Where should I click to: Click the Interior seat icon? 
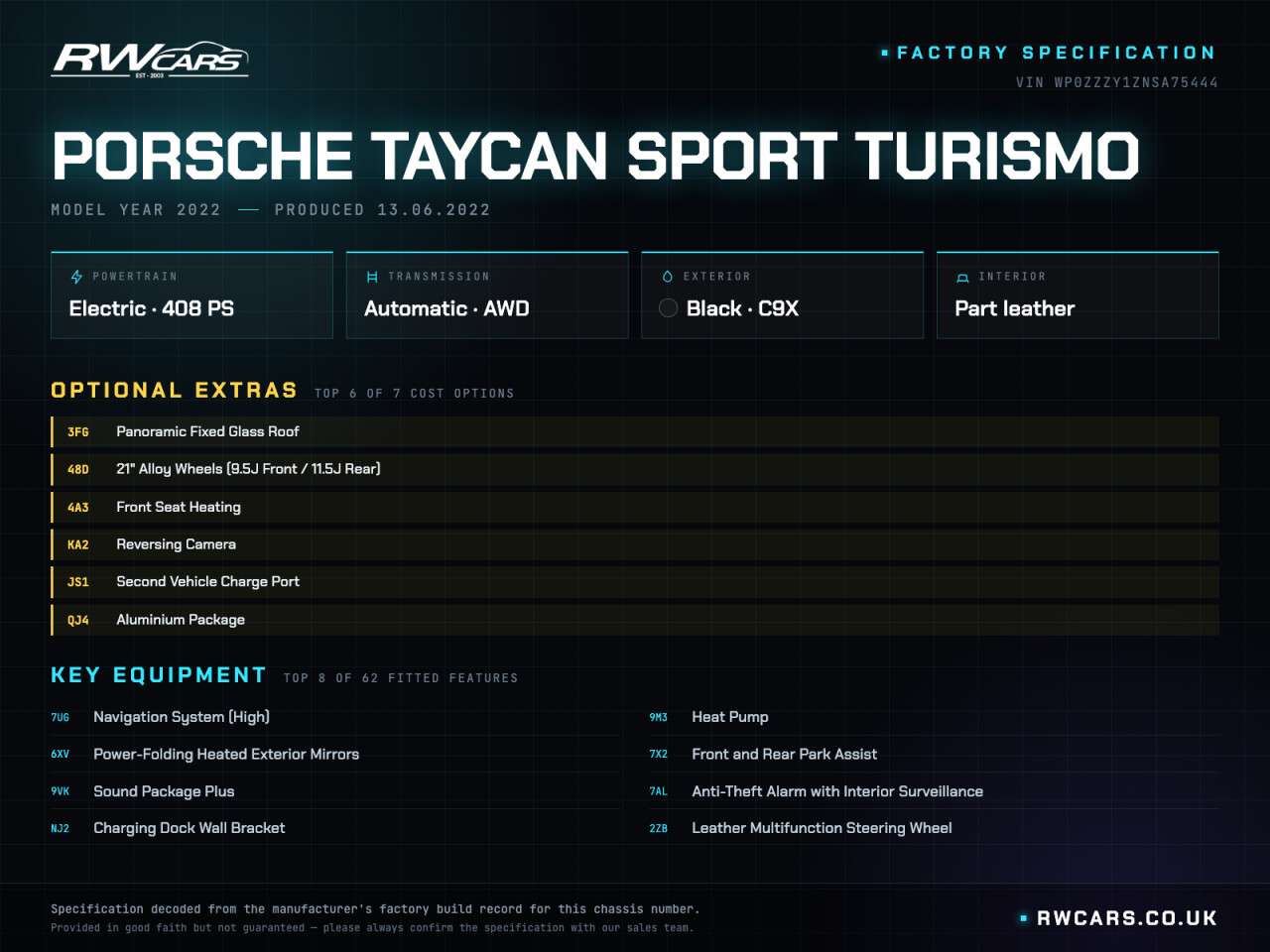(962, 278)
